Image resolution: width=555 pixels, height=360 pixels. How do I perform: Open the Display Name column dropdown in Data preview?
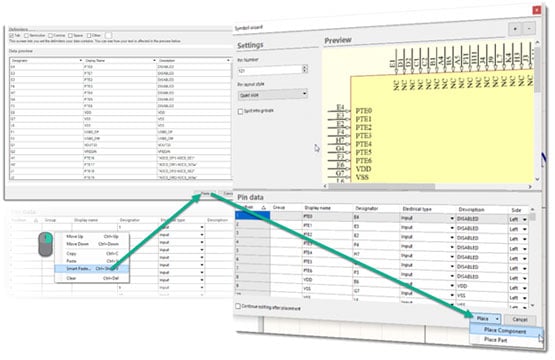154,61
